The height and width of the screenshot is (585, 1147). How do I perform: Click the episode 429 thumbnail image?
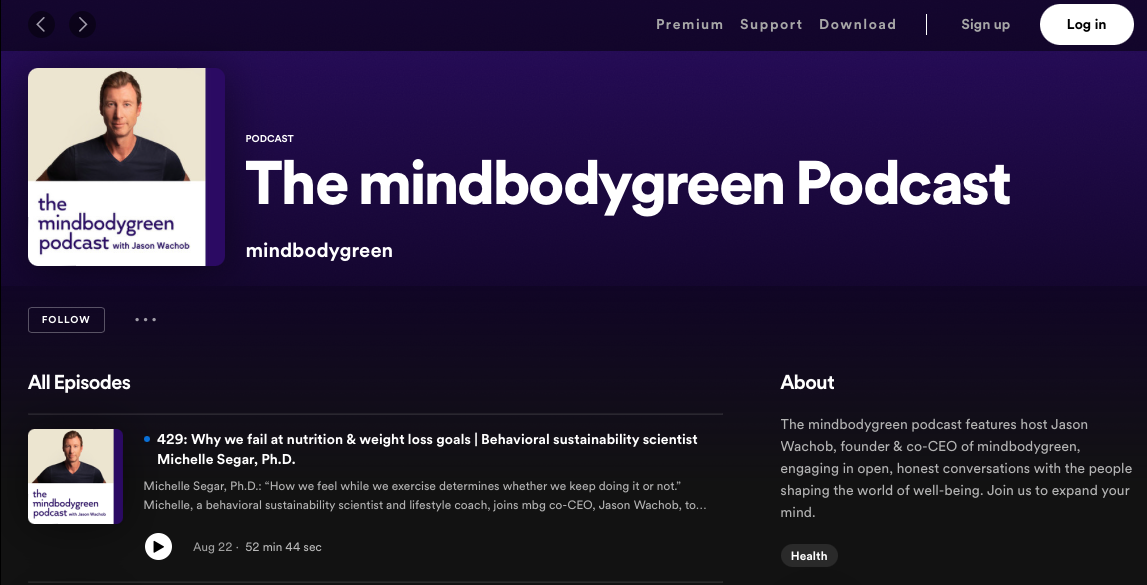[75, 476]
